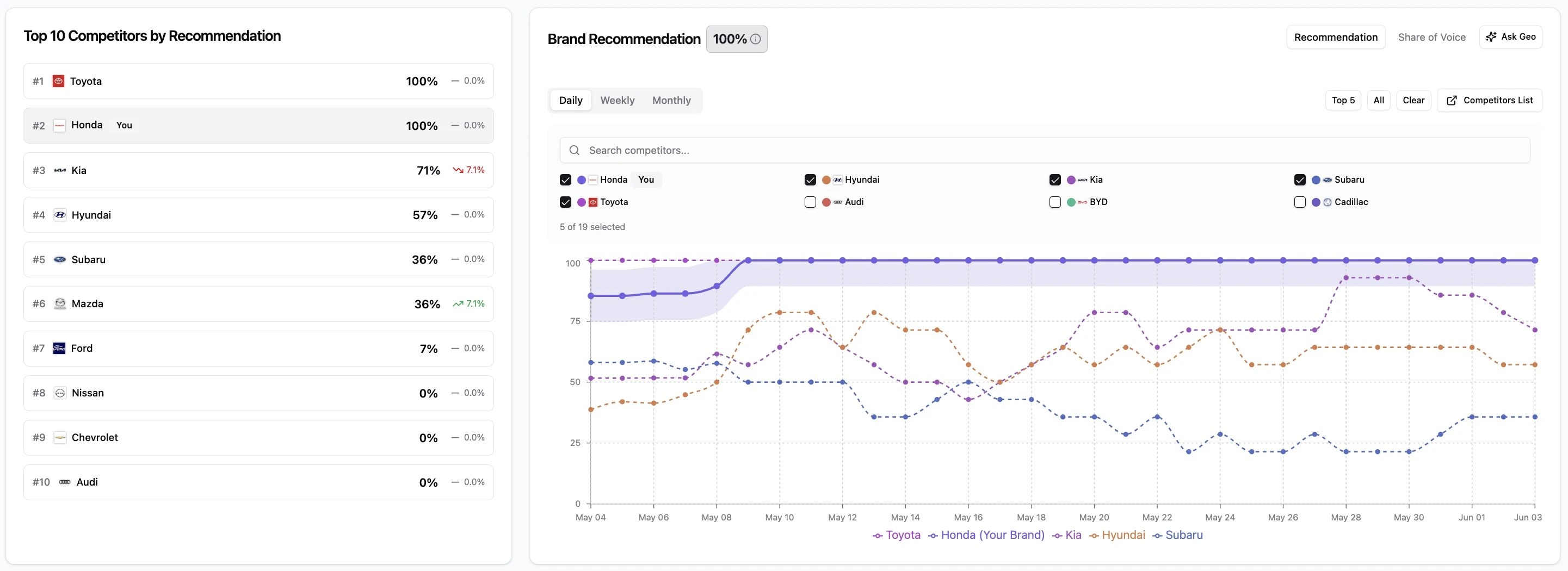Open the #6 Mazda competitor row
Screen dimensions: 1568x571
pyautogui.click(x=258, y=304)
